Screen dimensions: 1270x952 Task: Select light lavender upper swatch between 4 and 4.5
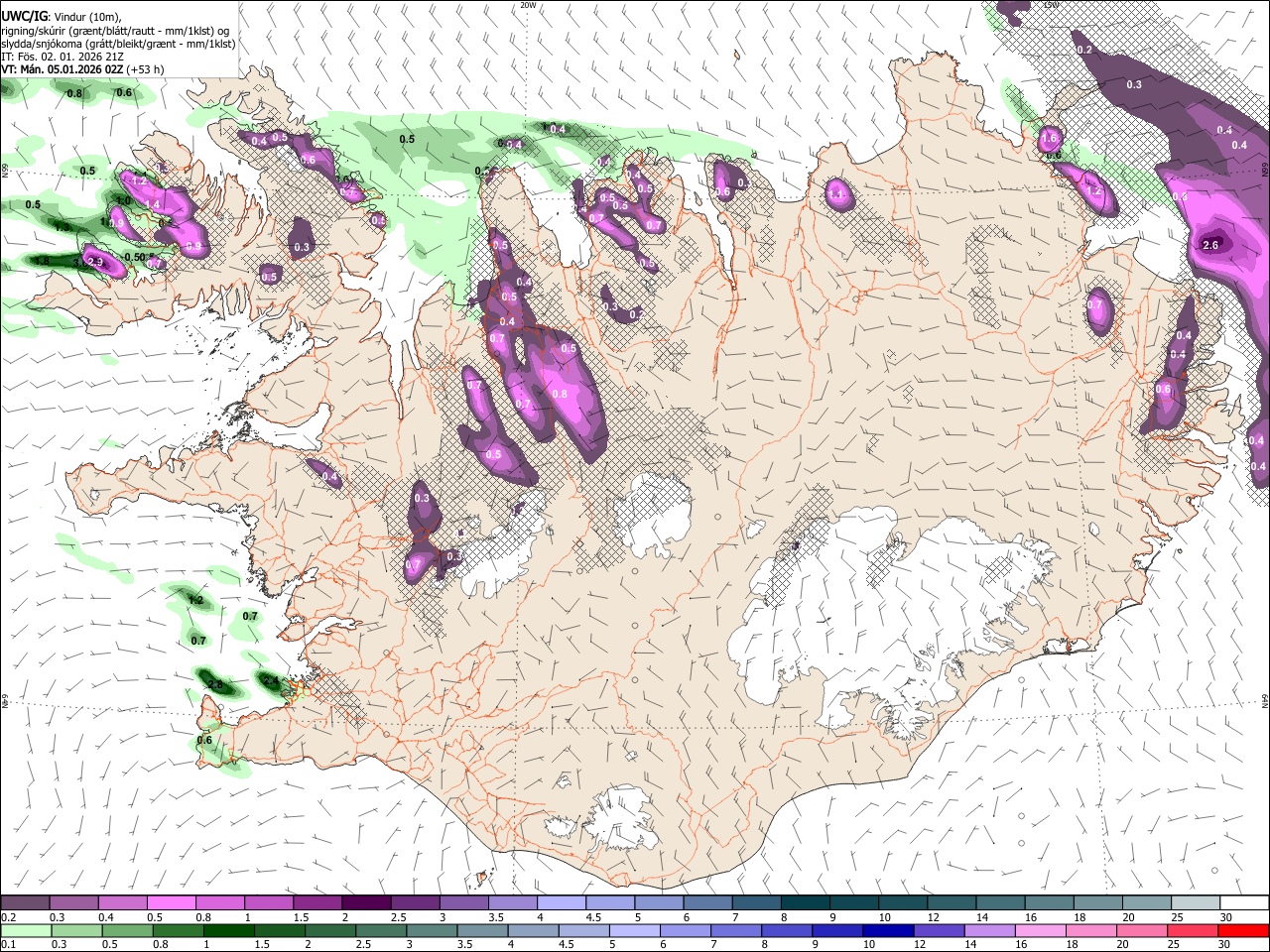562,902
